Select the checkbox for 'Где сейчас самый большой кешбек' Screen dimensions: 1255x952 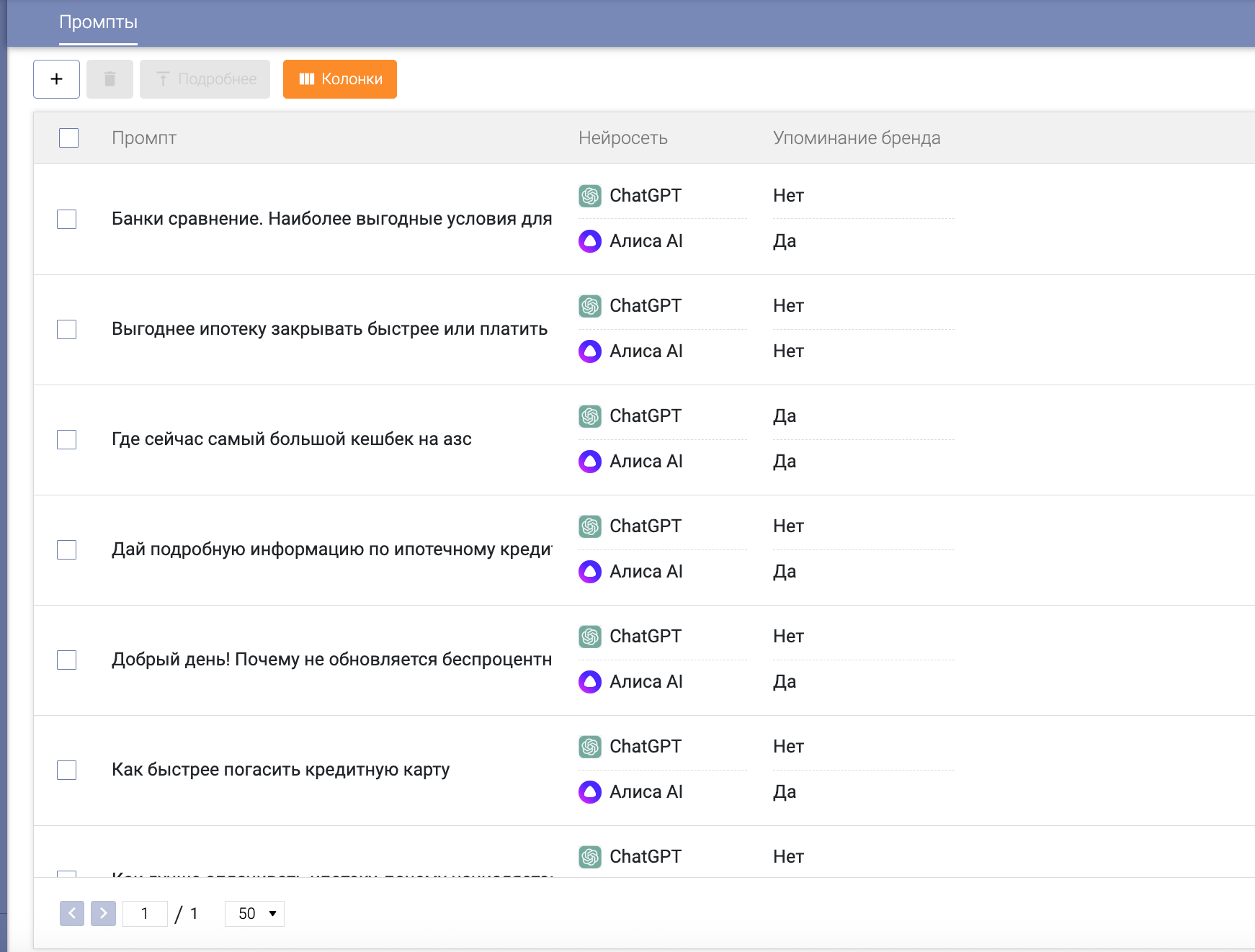coord(67,439)
